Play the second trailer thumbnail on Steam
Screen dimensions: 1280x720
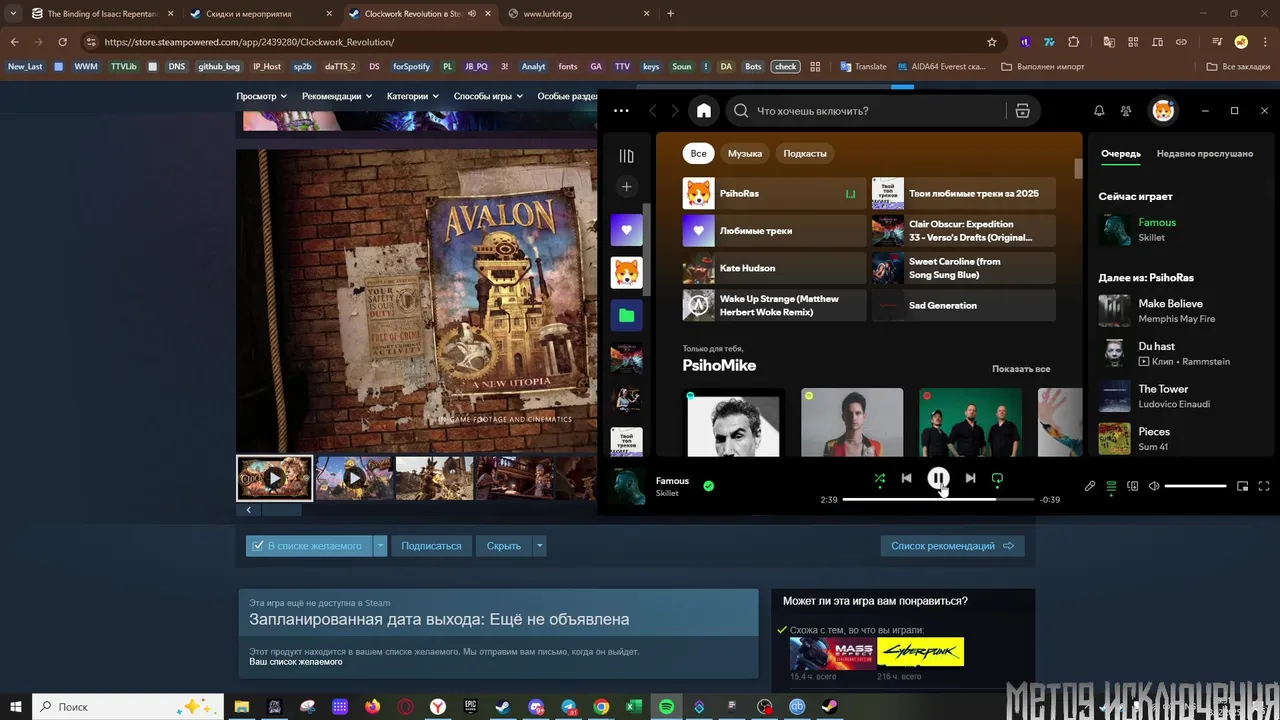(x=354, y=478)
